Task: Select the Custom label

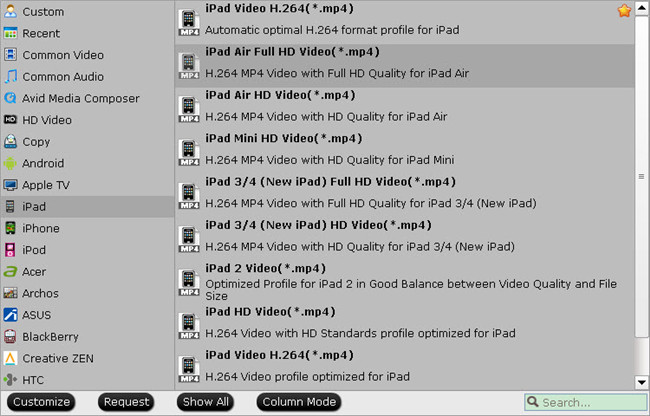Action: click(x=43, y=12)
